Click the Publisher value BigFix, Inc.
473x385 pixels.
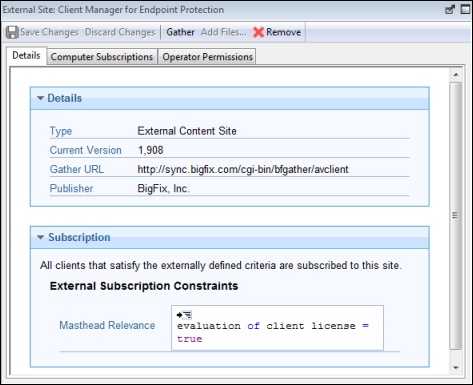tap(164, 189)
